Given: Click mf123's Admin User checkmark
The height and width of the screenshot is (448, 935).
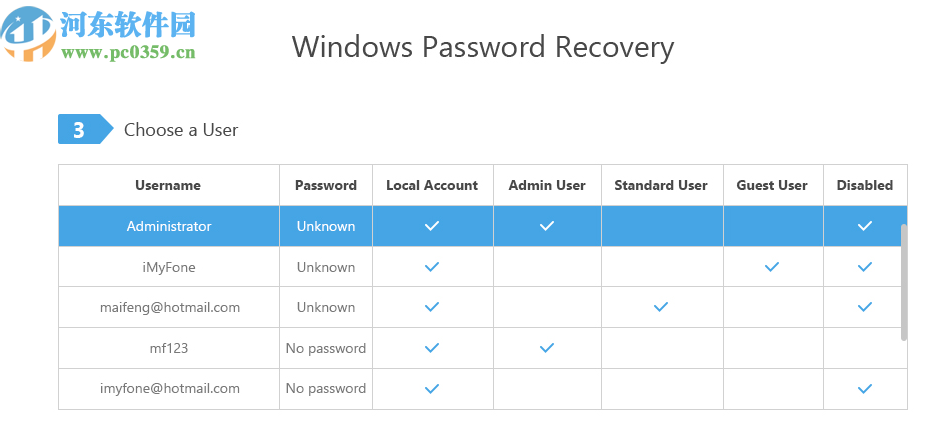Looking at the screenshot, I should [x=547, y=348].
